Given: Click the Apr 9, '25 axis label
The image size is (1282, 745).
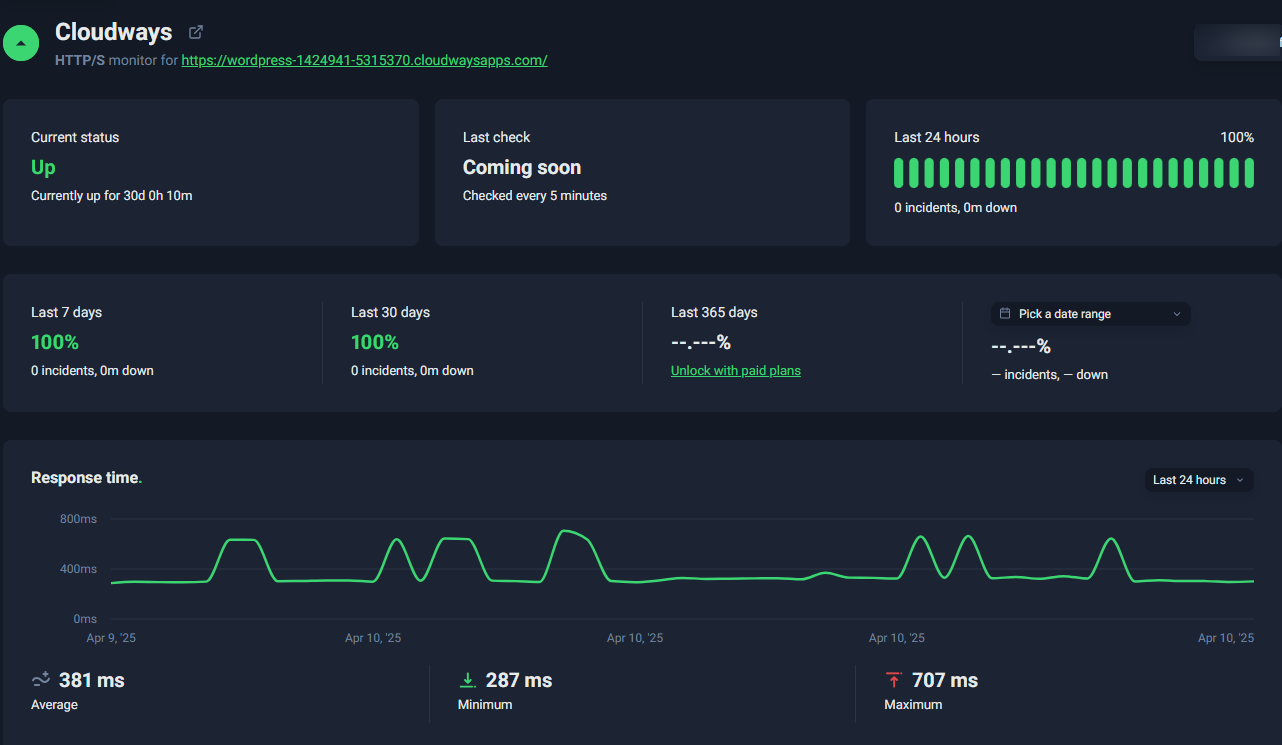Looking at the screenshot, I should pyautogui.click(x=111, y=638).
